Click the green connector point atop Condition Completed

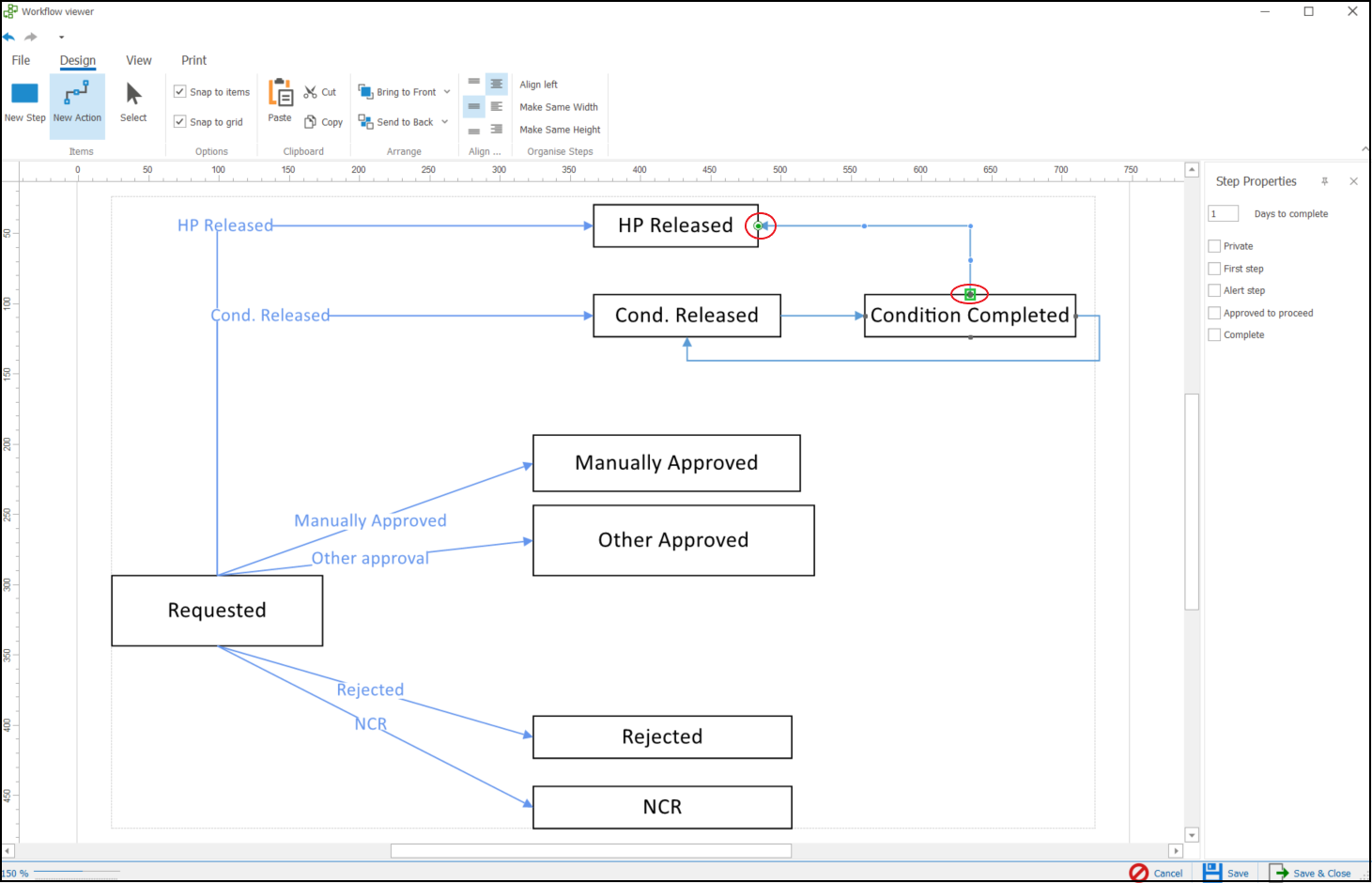[970, 294]
